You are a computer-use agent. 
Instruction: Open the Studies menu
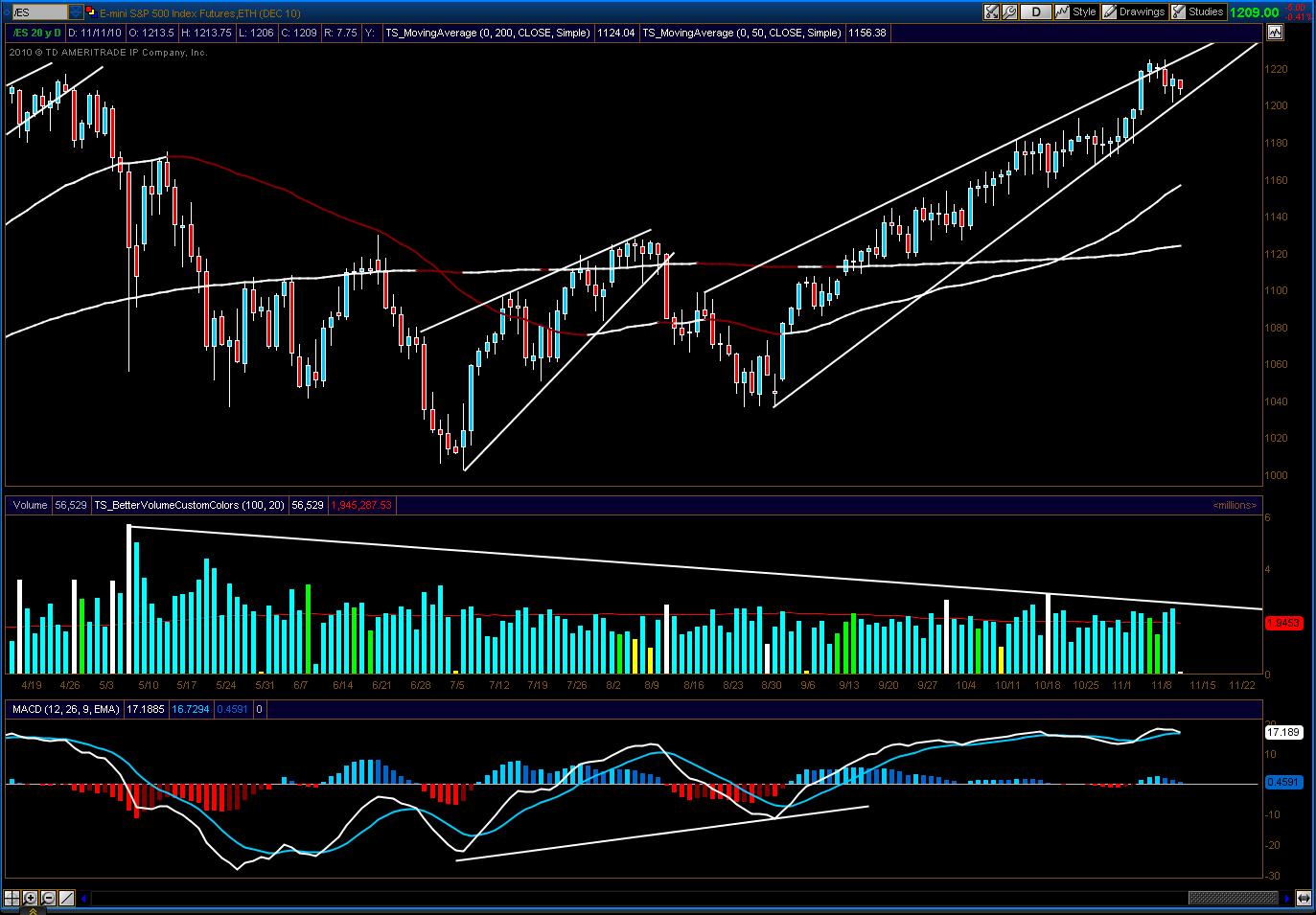point(1198,11)
